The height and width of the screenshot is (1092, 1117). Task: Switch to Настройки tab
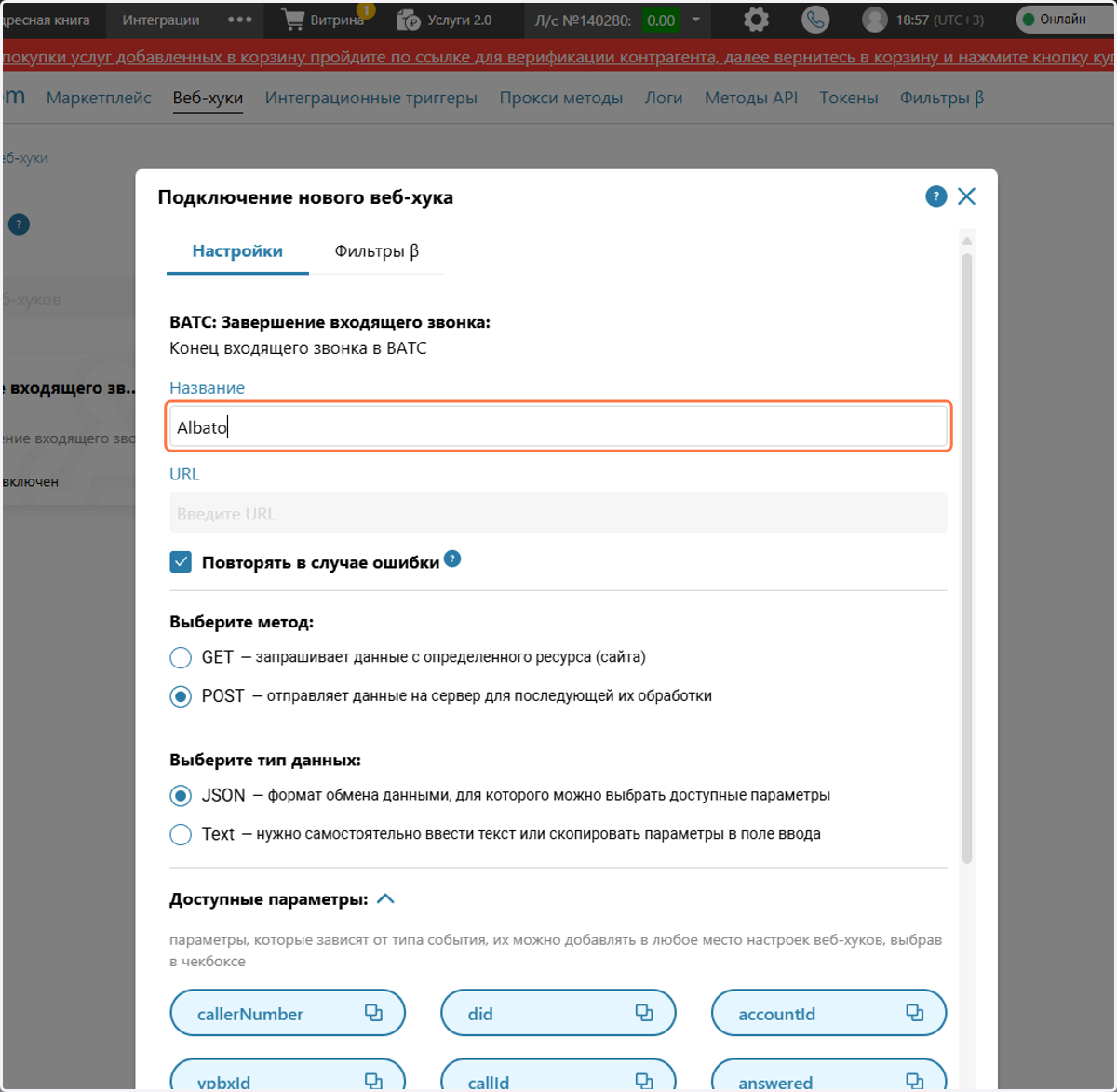tap(237, 251)
